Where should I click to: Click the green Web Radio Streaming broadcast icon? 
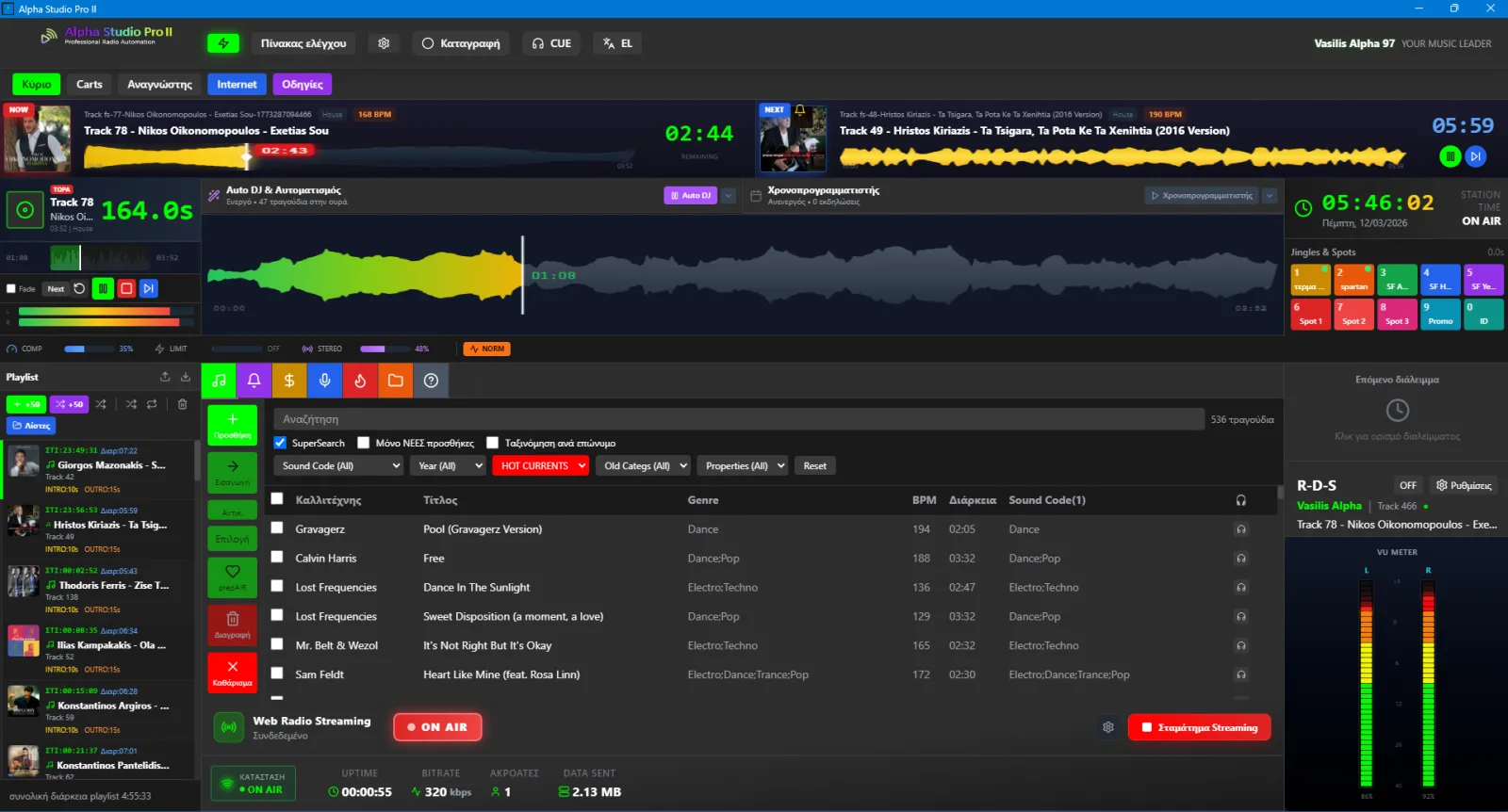[x=228, y=727]
